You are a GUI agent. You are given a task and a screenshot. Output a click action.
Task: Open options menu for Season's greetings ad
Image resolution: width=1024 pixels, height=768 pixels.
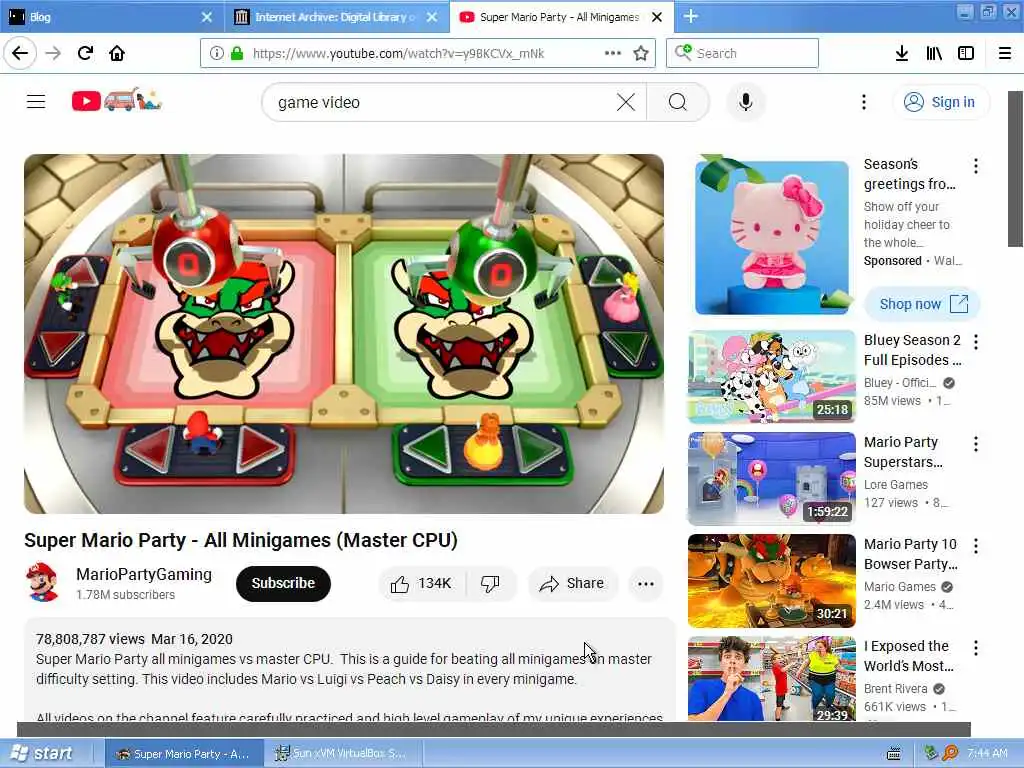976,166
